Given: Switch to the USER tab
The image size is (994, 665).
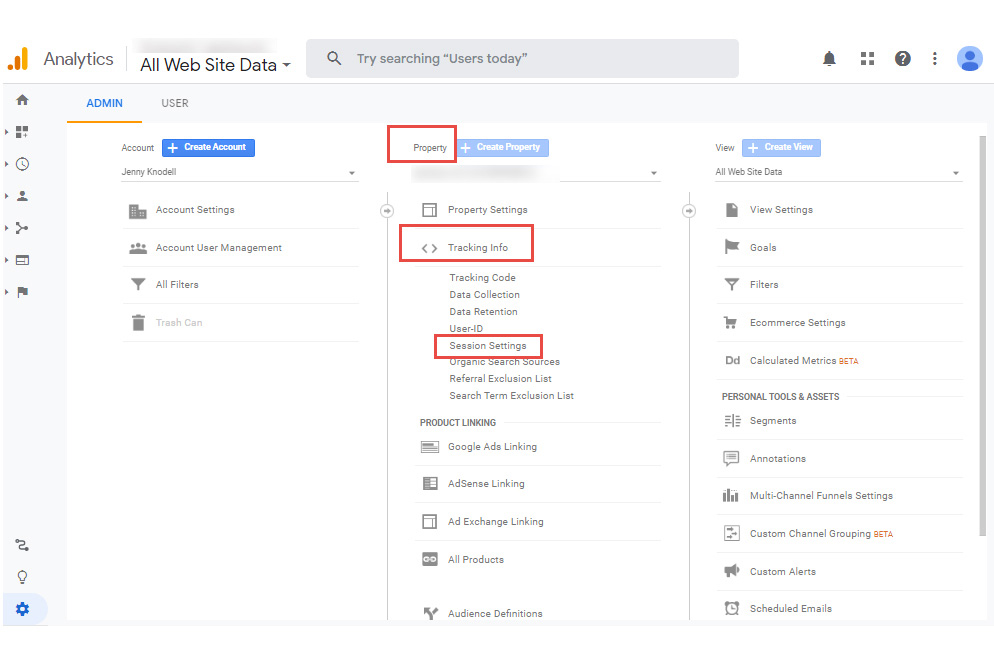Looking at the screenshot, I should click(175, 103).
